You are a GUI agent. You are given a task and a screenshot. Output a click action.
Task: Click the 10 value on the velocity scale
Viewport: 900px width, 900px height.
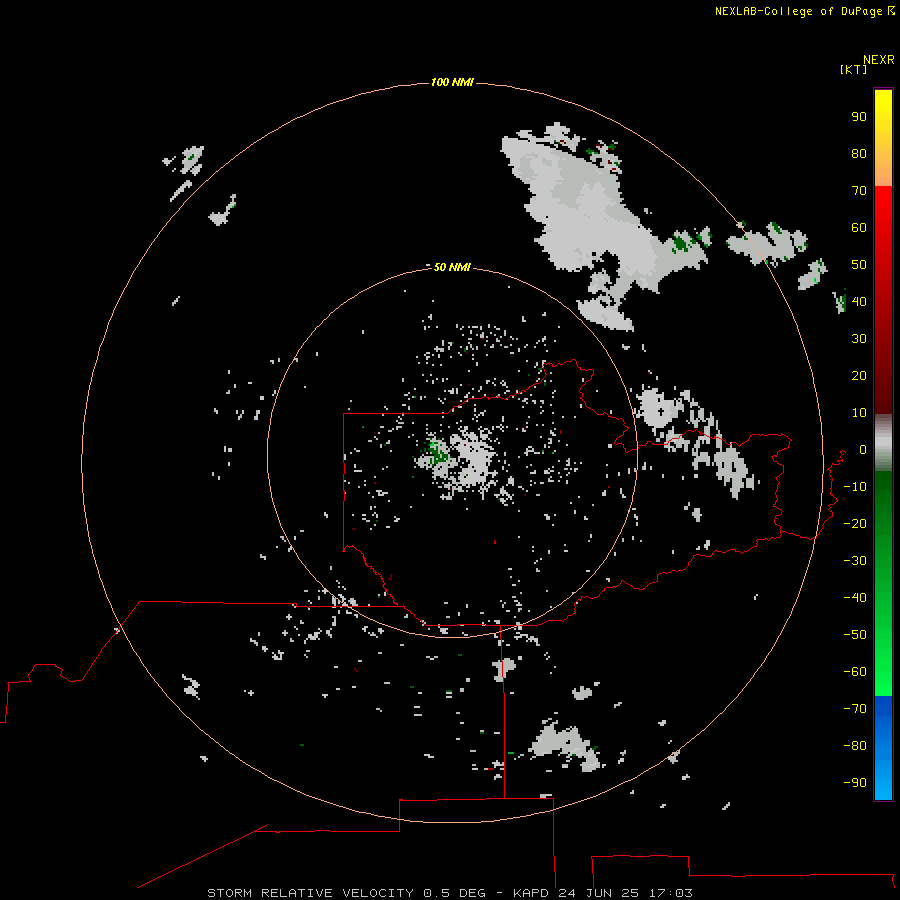pos(859,413)
